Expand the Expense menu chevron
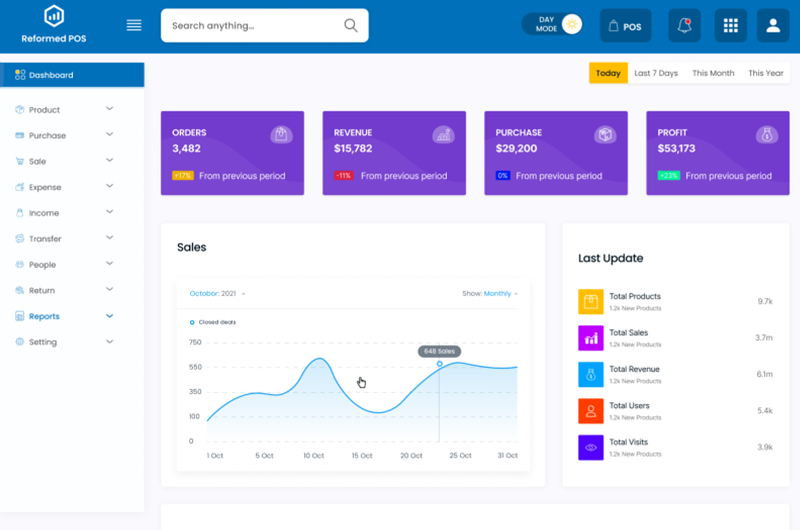 coord(109,186)
